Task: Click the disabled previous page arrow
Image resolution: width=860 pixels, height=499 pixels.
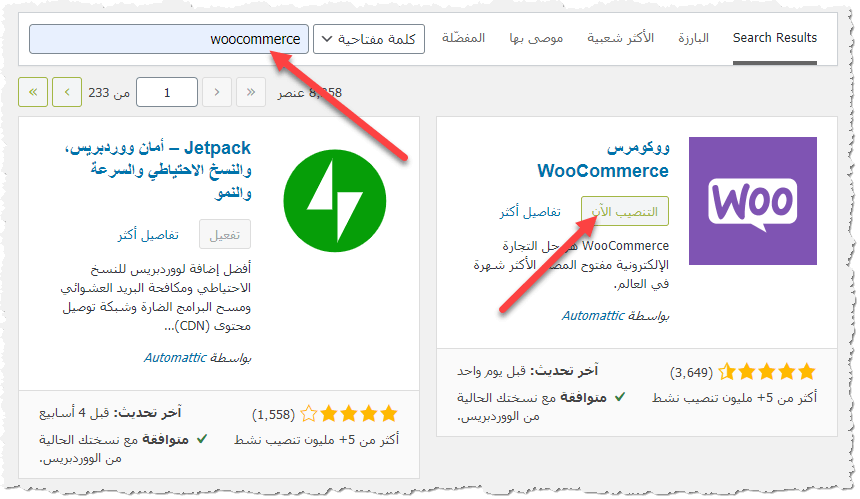Action: pyautogui.click(x=217, y=92)
